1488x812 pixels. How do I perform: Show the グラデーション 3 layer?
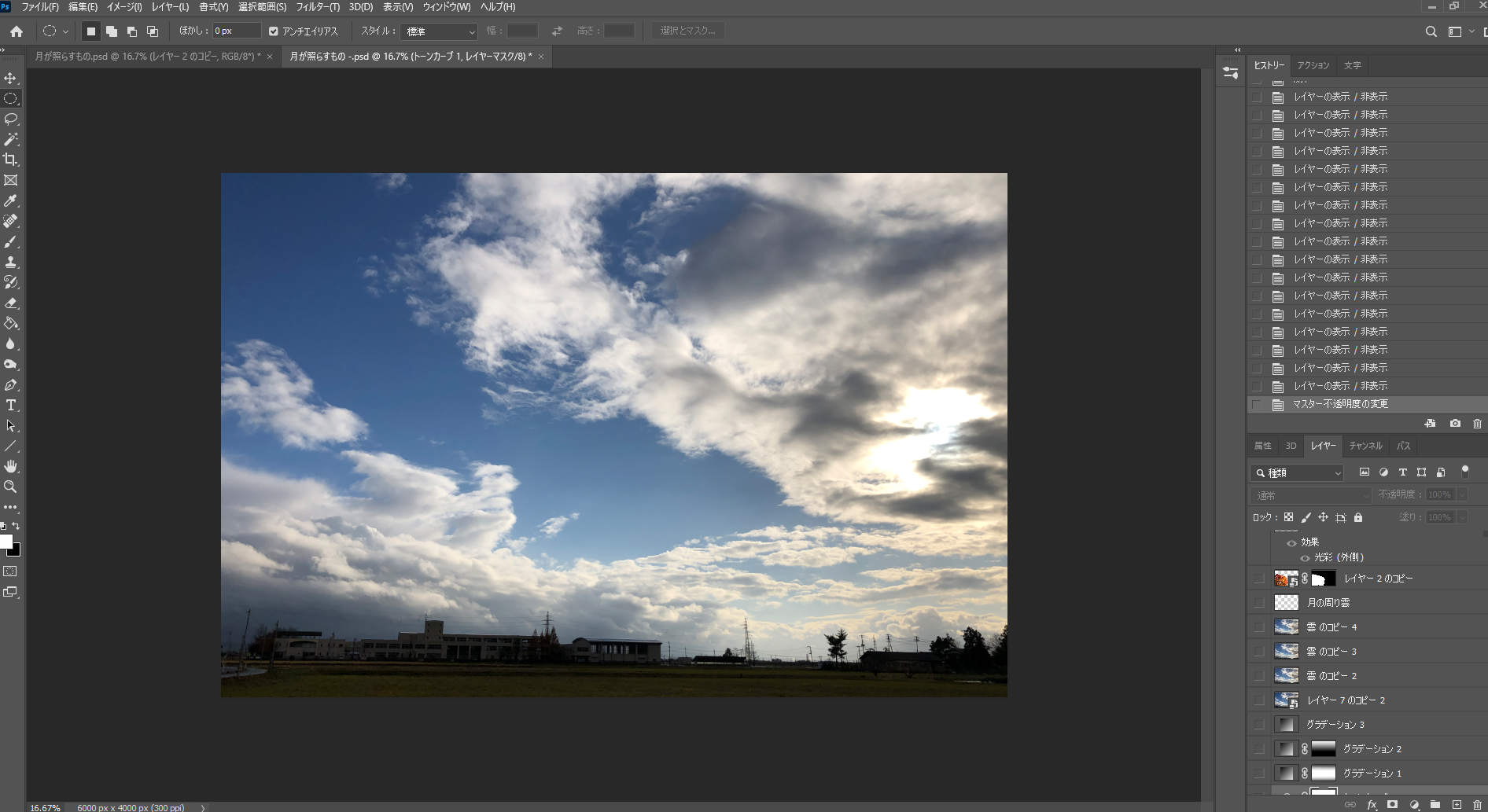pos(1260,725)
